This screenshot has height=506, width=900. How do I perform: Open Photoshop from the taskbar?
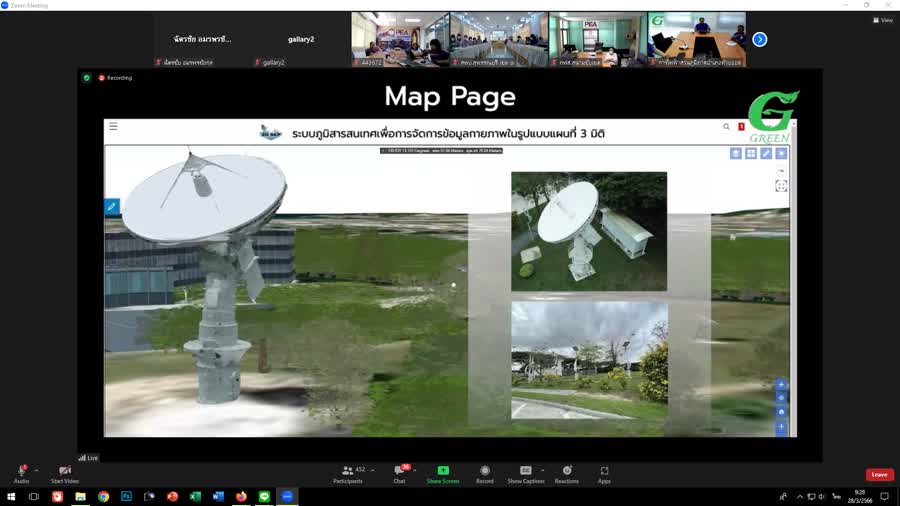126,496
